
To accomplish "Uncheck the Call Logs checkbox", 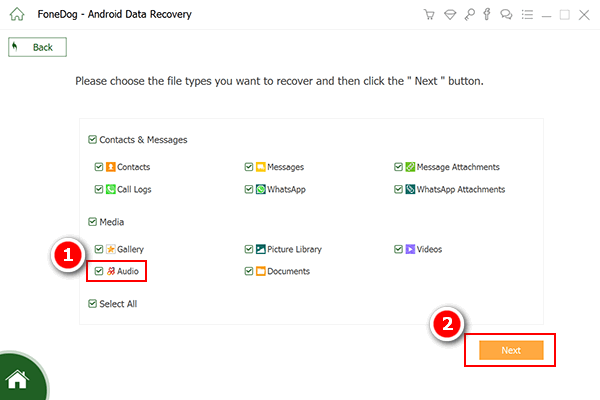I will [x=99, y=189].
